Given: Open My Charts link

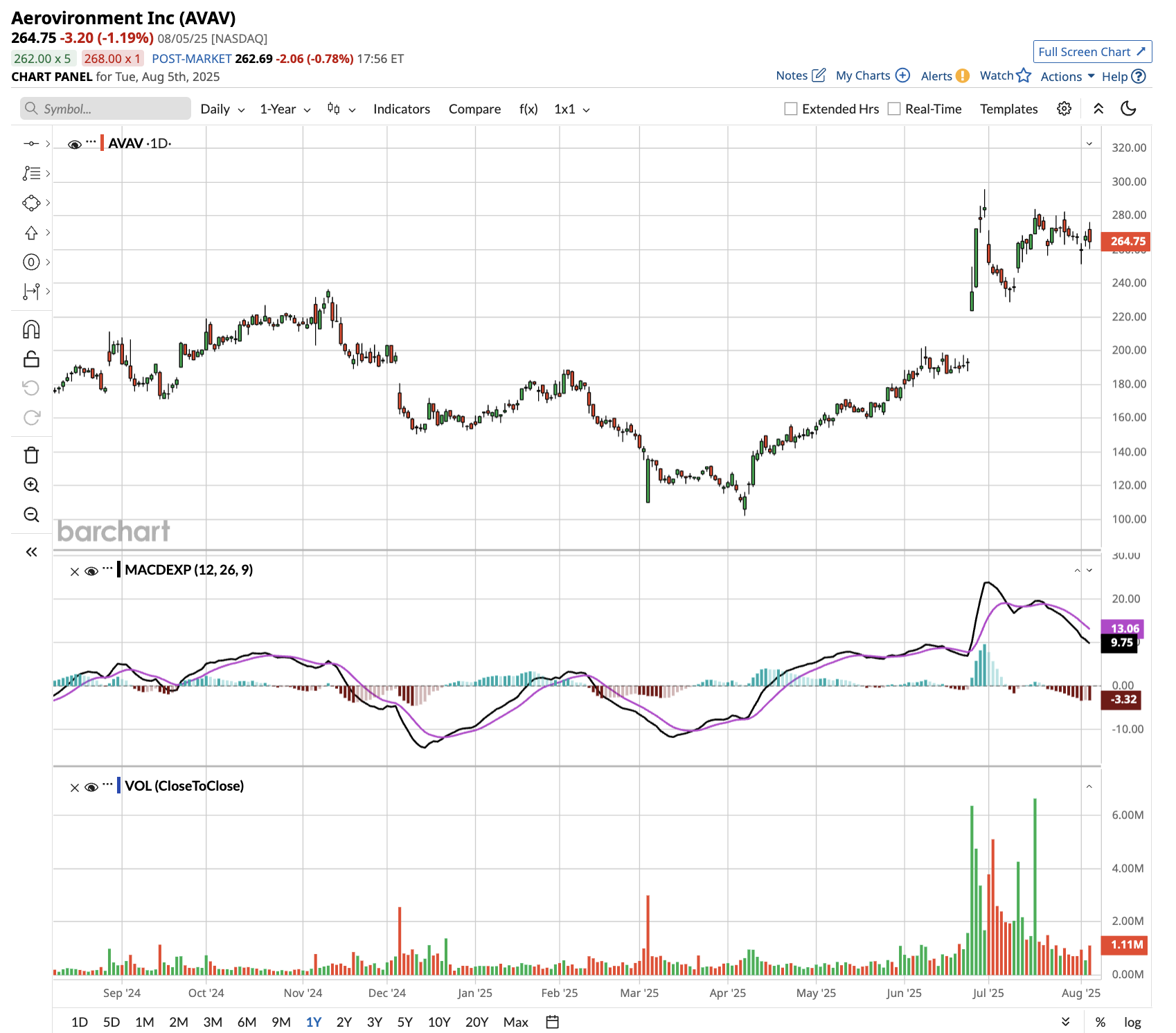Looking at the screenshot, I should [x=873, y=75].
